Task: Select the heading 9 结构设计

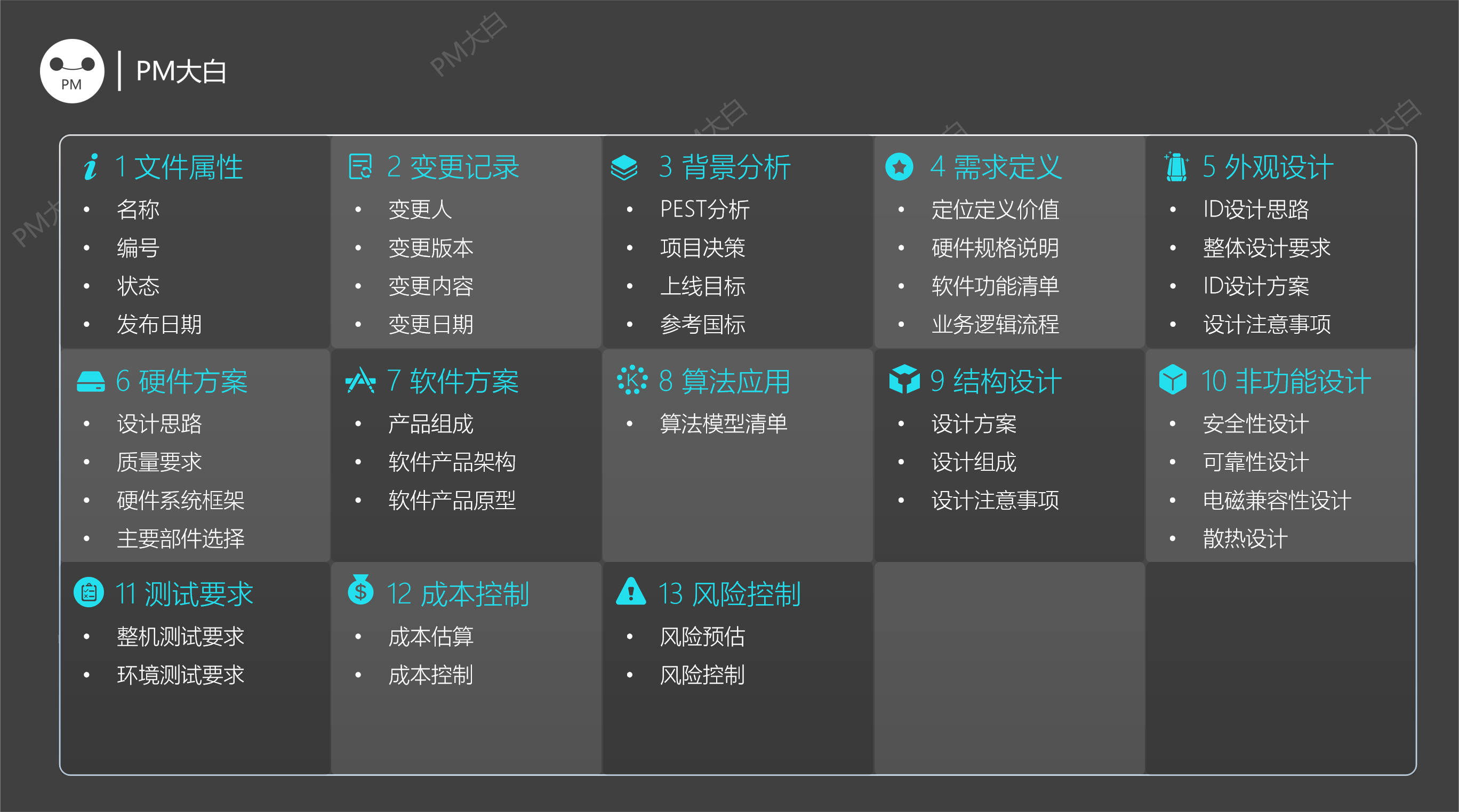Action: click(996, 381)
